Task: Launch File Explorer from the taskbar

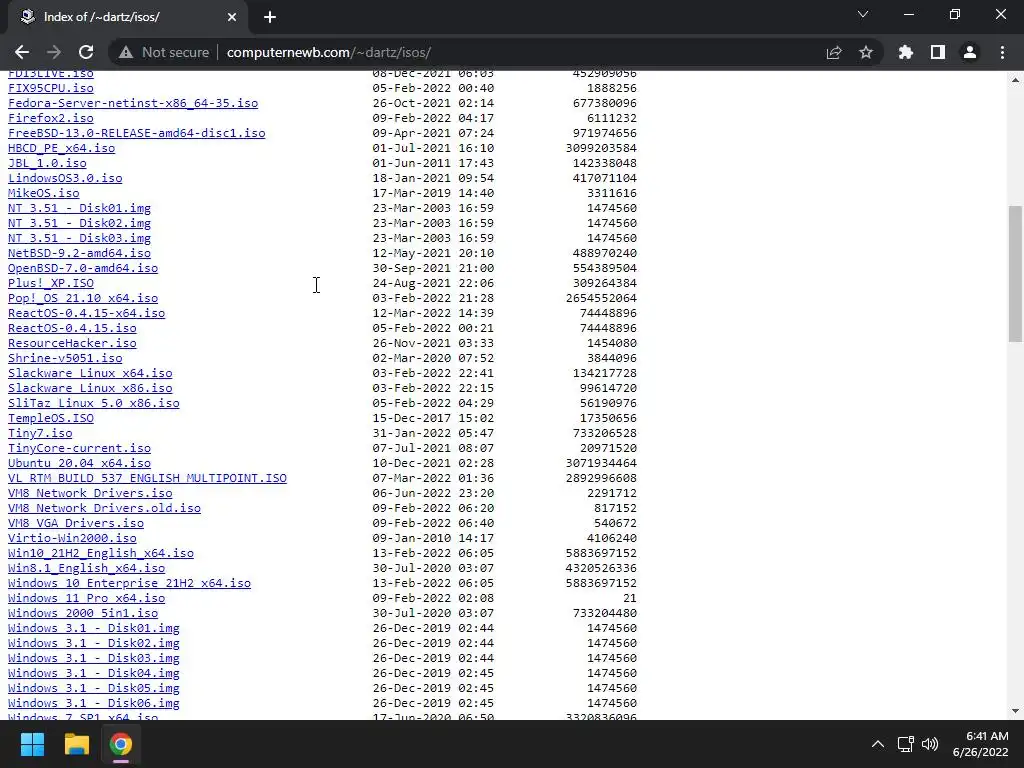Action: (76, 744)
